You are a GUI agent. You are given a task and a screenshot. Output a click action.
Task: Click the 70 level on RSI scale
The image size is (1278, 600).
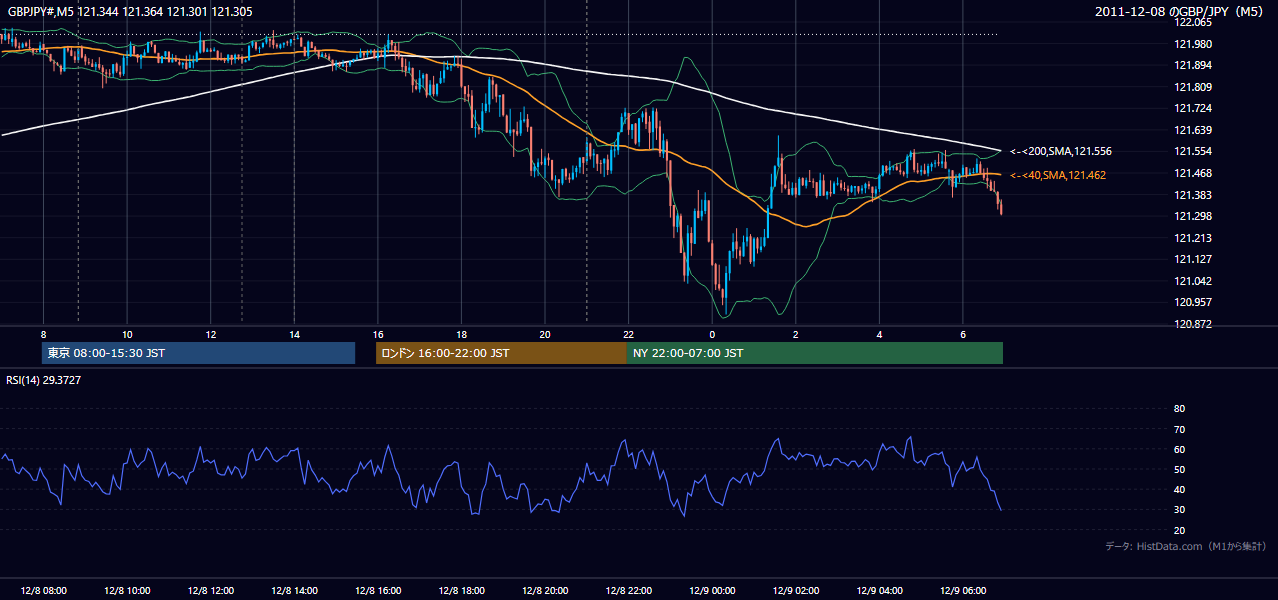1179,429
